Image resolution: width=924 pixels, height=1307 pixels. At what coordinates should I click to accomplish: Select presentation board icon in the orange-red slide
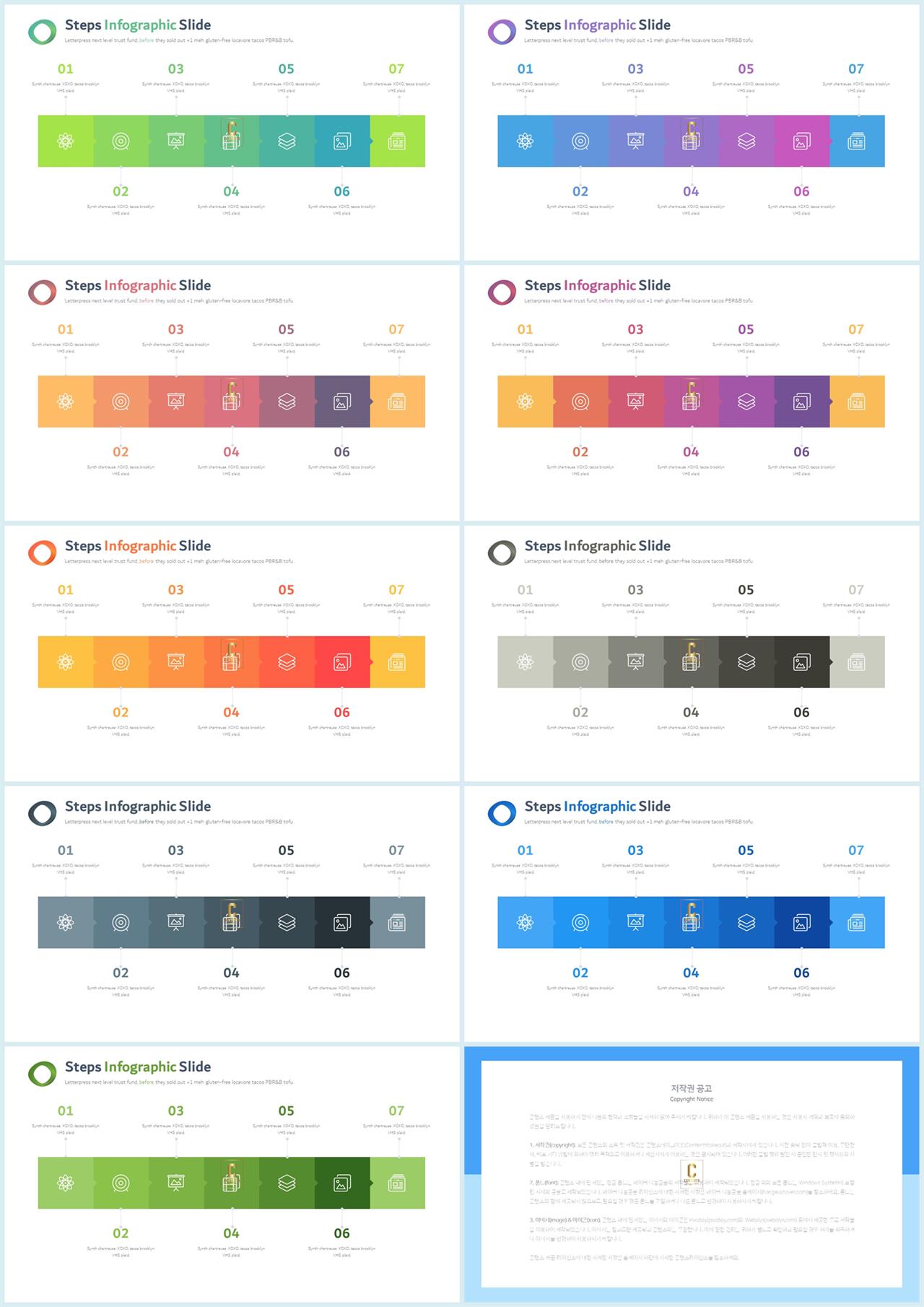pyautogui.click(x=176, y=662)
